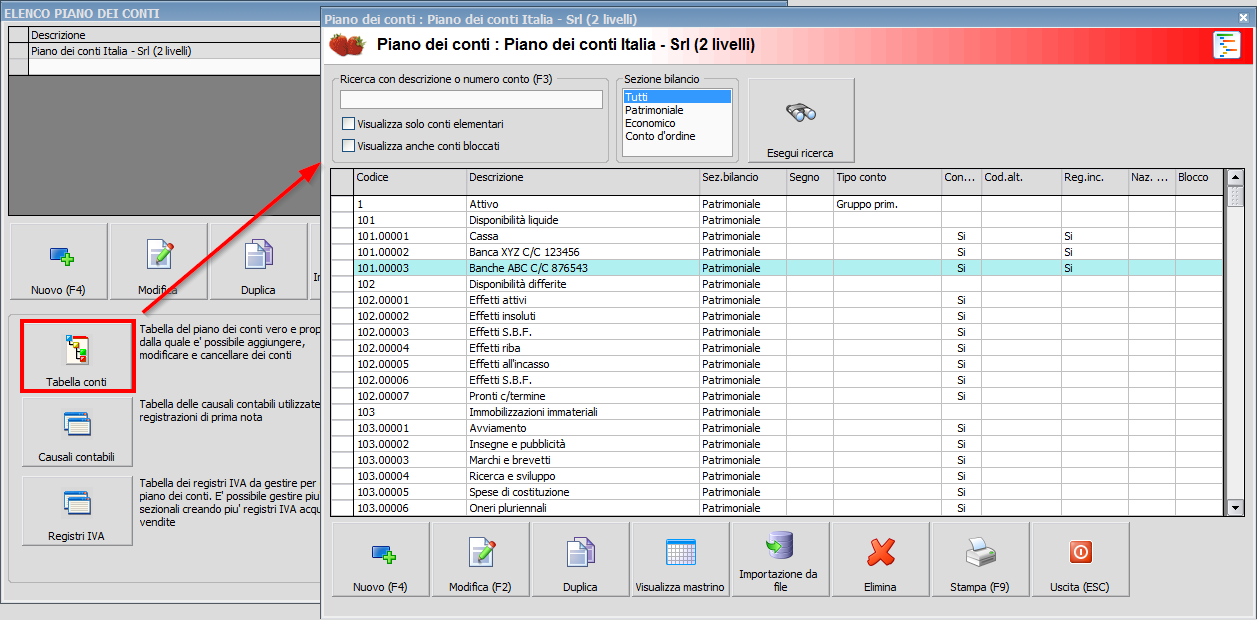Select row Immobilizzazioni immateriali
The width and height of the screenshot is (1257, 620).
pyautogui.click(x=778, y=412)
